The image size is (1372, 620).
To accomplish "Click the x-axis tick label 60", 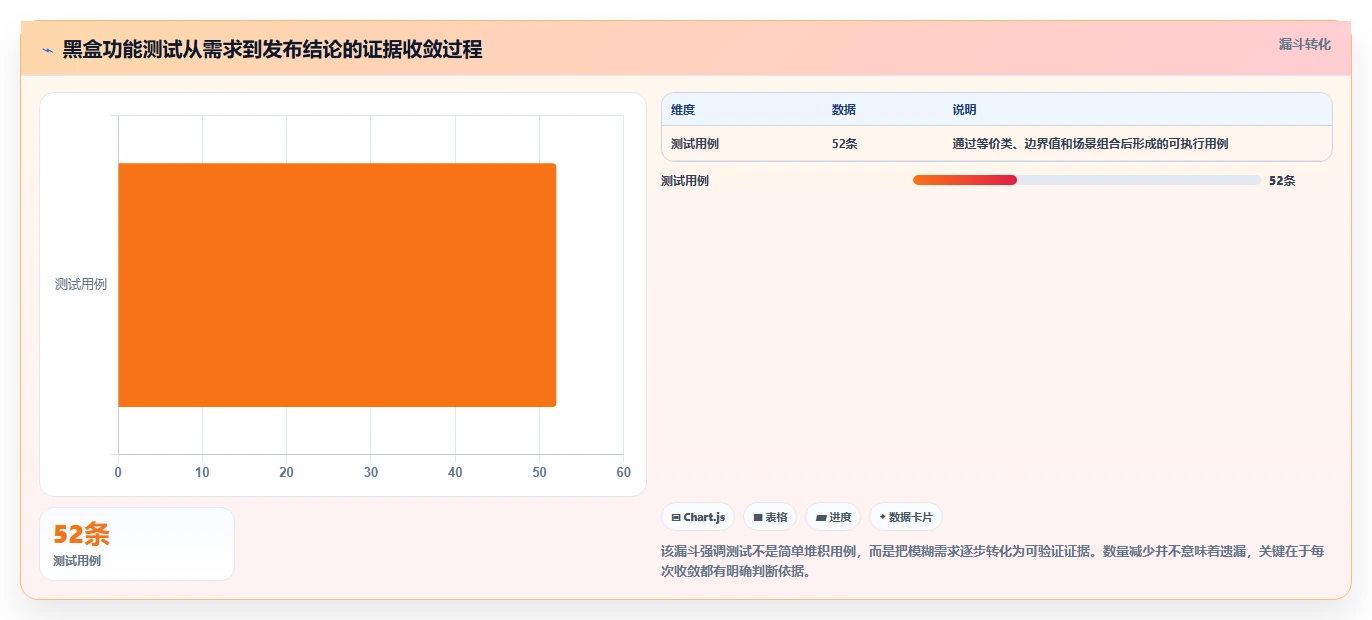I will tap(624, 472).
